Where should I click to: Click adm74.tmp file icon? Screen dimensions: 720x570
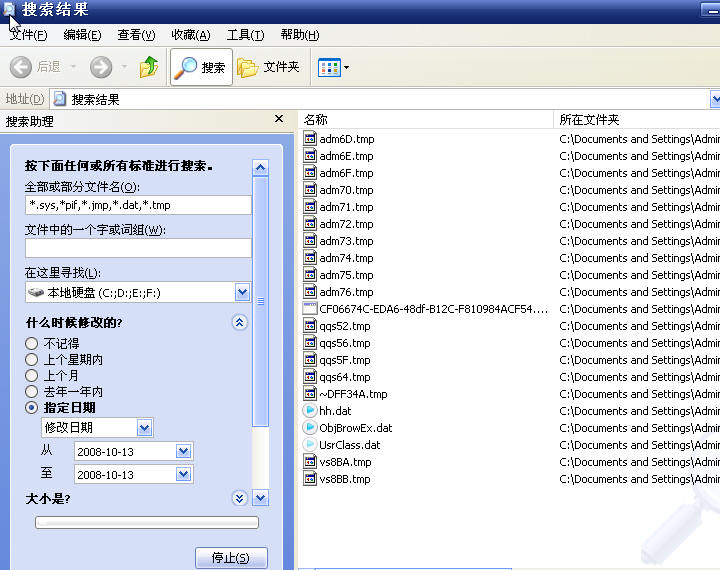click(x=310, y=257)
